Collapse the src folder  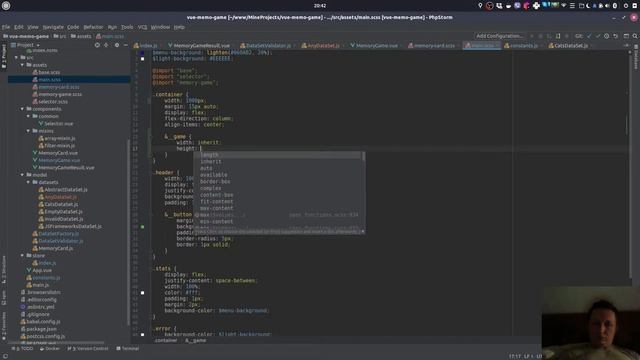point(17,58)
